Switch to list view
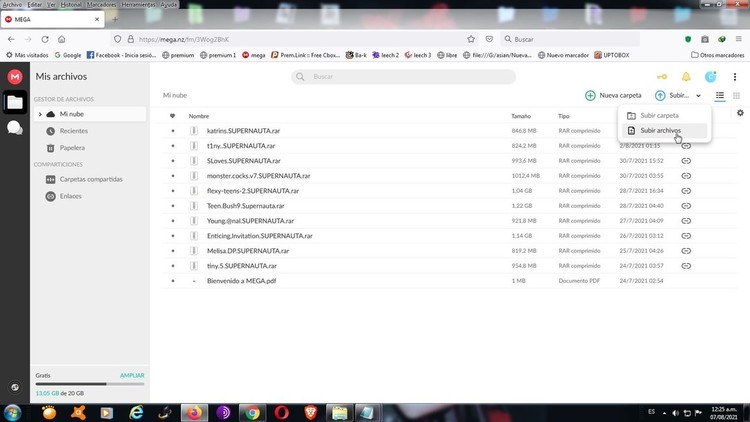The width and height of the screenshot is (750, 422). (x=720, y=95)
